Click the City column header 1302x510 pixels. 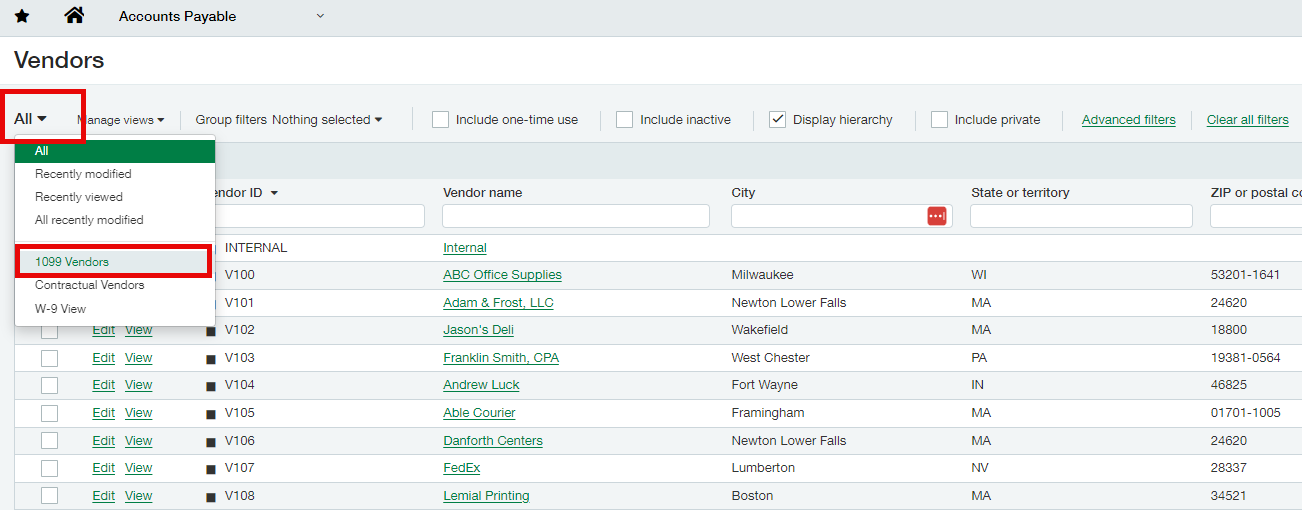[x=743, y=193]
